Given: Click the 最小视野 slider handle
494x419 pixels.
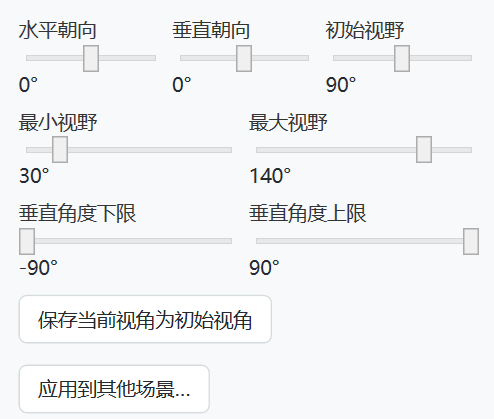Looking at the screenshot, I should point(60,150).
